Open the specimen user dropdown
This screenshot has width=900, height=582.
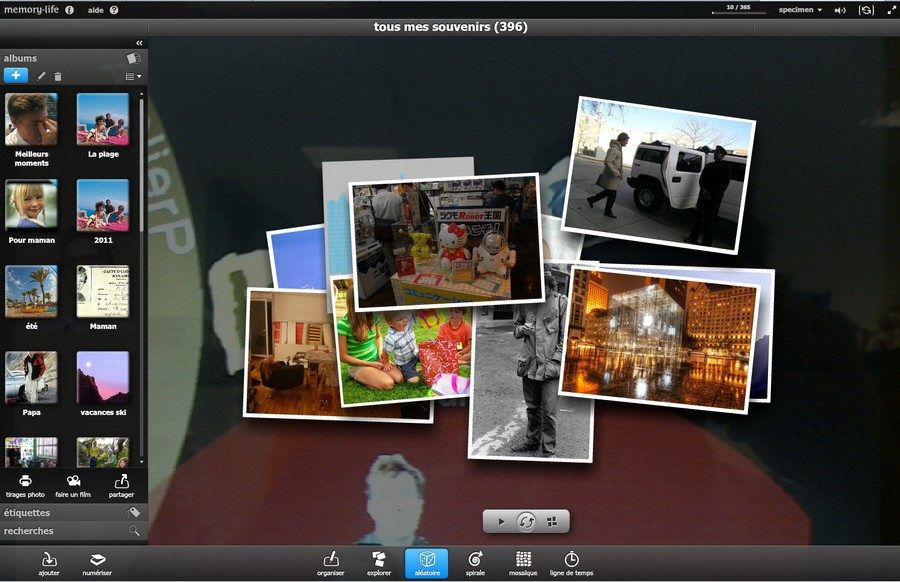pos(800,10)
